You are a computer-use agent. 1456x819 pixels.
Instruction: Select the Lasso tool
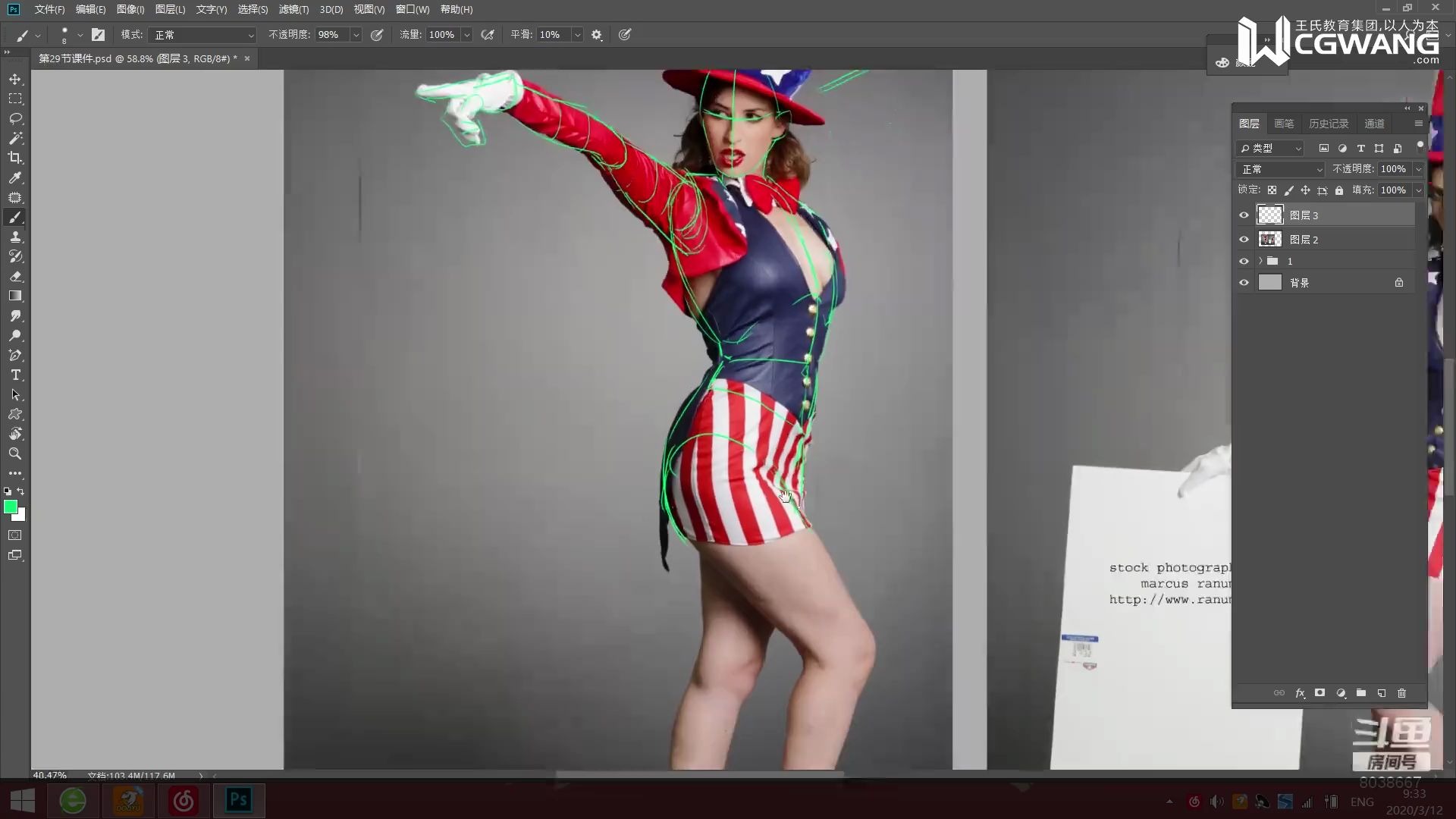[x=15, y=119]
